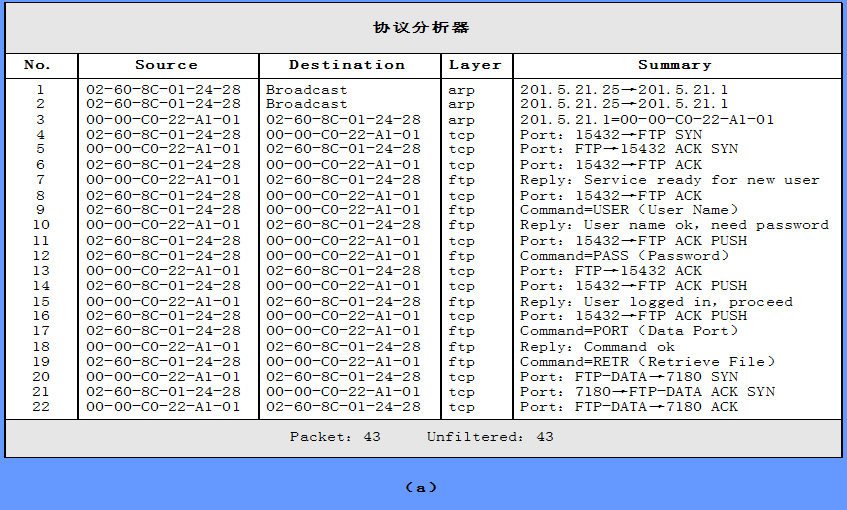Click the 协议分析器 title text
The image size is (847, 510).
coord(421,28)
